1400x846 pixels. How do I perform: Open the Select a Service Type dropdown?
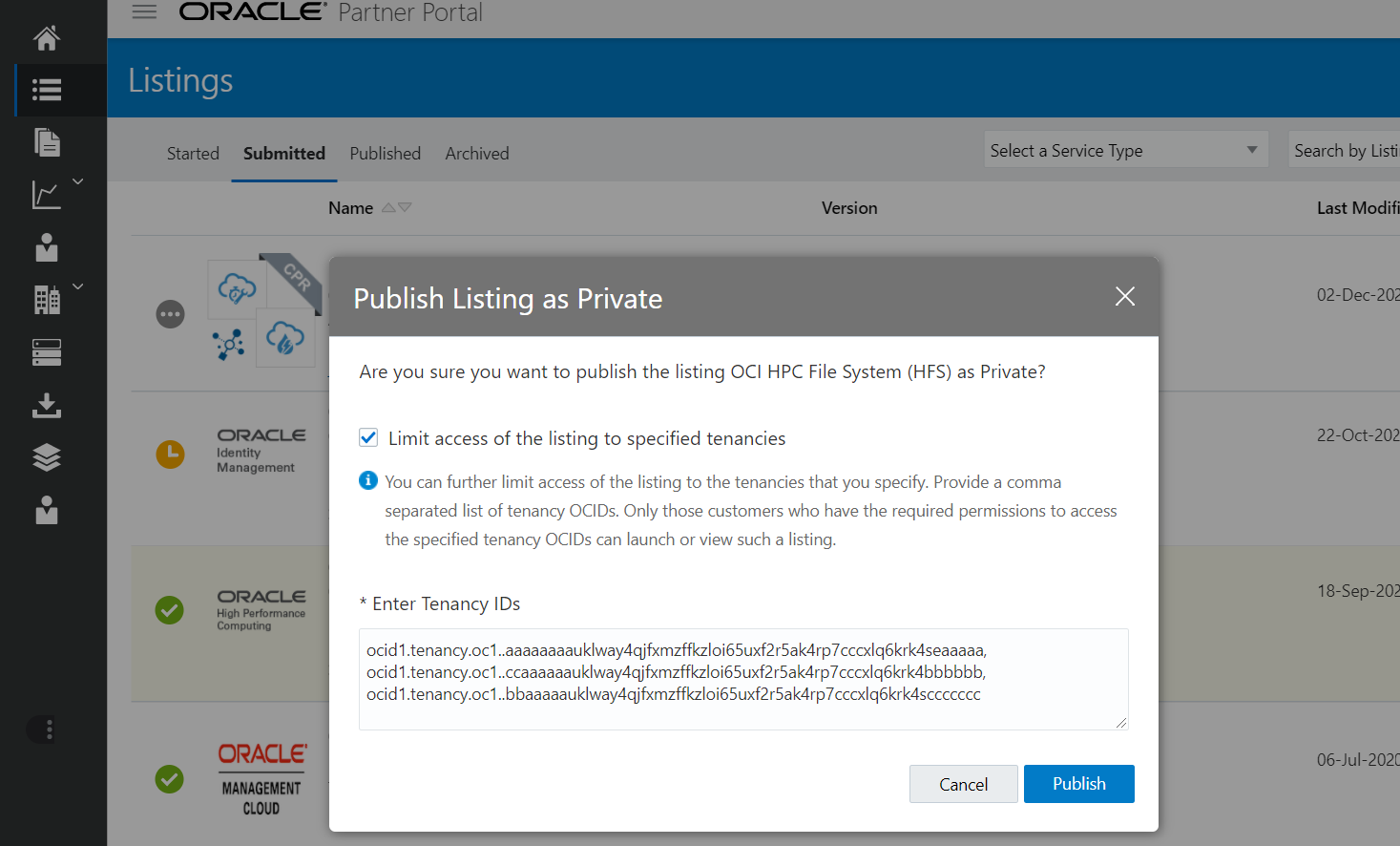click(1126, 150)
